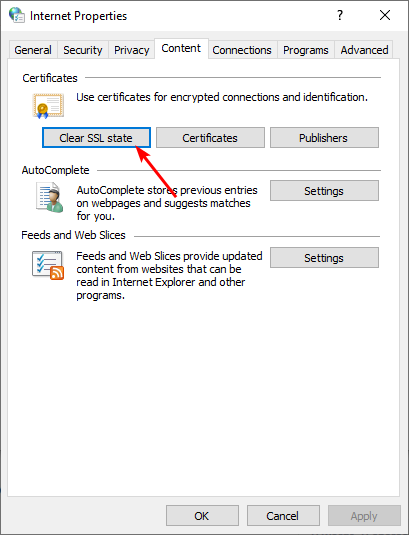Open the Advanced tab

click(364, 50)
